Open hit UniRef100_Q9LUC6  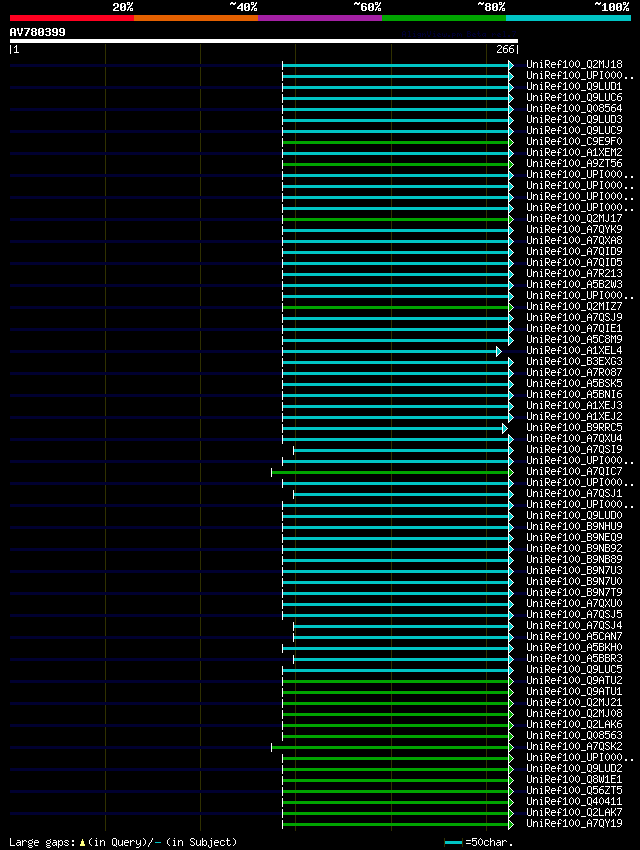[574, 98]
